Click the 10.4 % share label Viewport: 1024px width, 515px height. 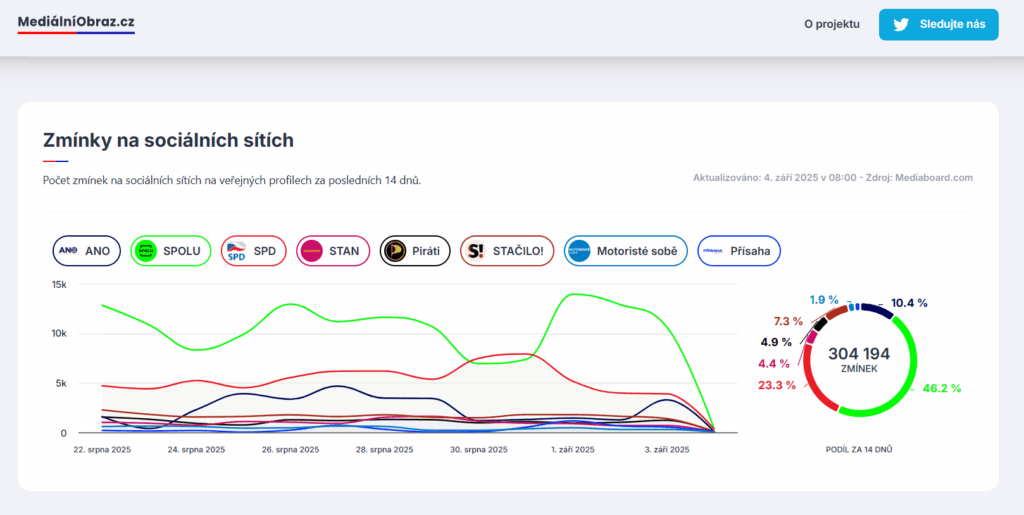(909, 302)
